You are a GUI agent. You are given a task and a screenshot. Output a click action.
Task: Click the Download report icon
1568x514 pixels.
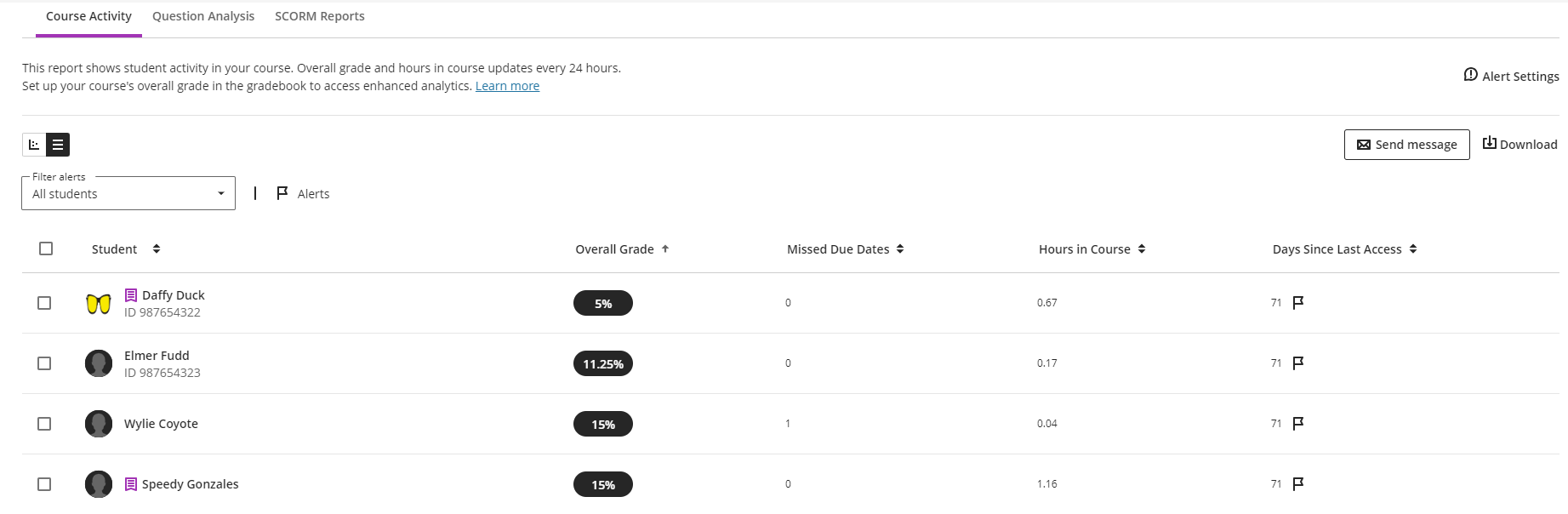1490,143
